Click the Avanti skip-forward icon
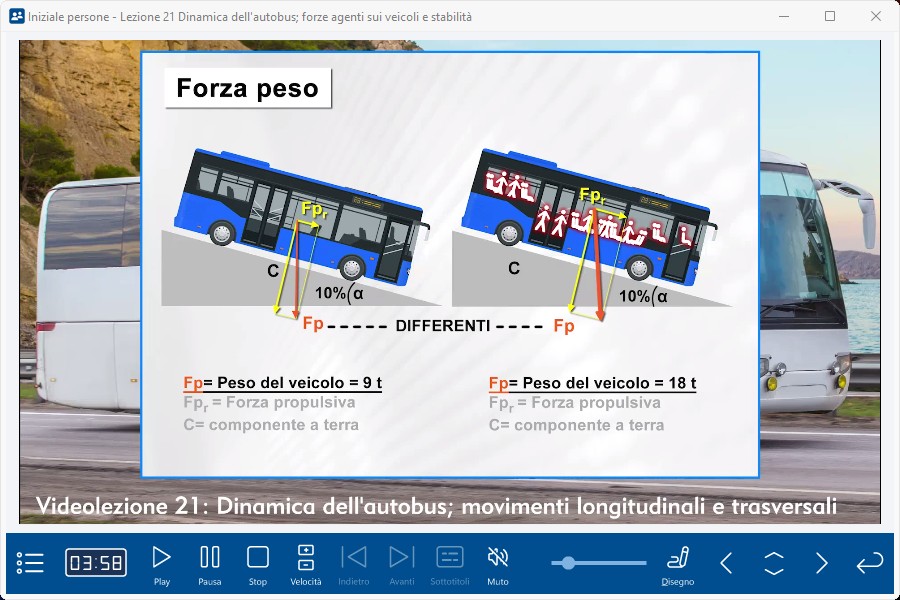 tap(401, 558)
